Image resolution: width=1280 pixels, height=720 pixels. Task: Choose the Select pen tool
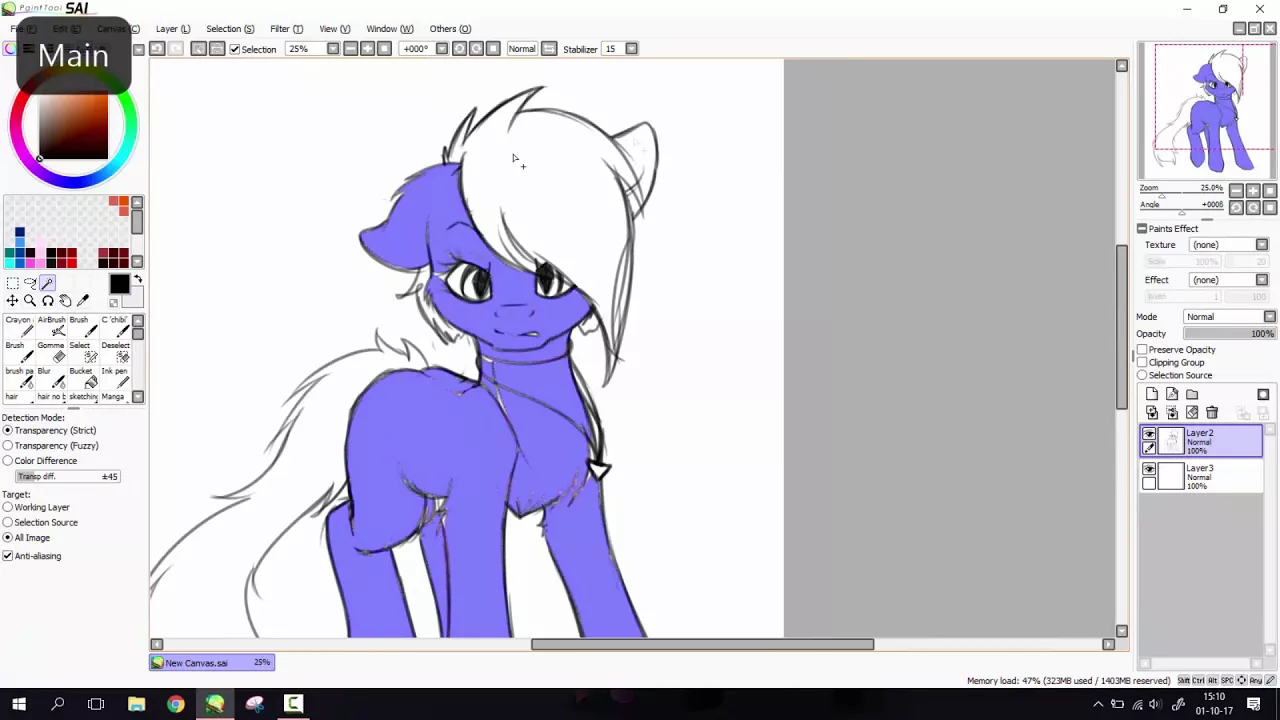[x=82, y=353]
